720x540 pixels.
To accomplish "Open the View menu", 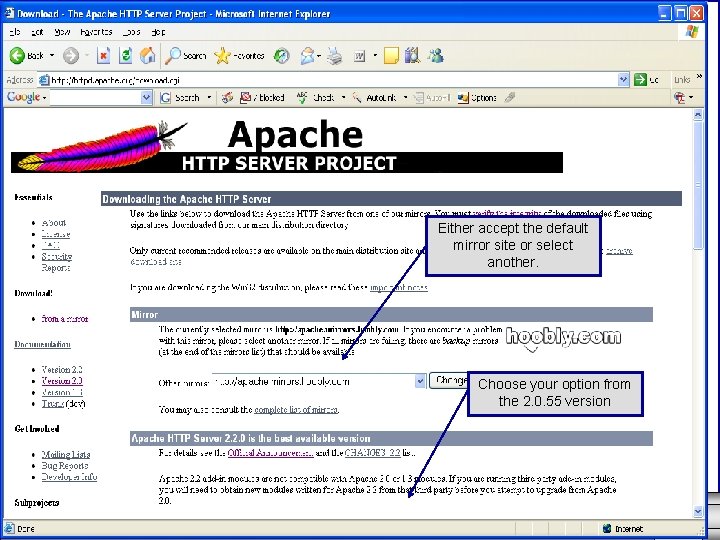I will [62, 32].
